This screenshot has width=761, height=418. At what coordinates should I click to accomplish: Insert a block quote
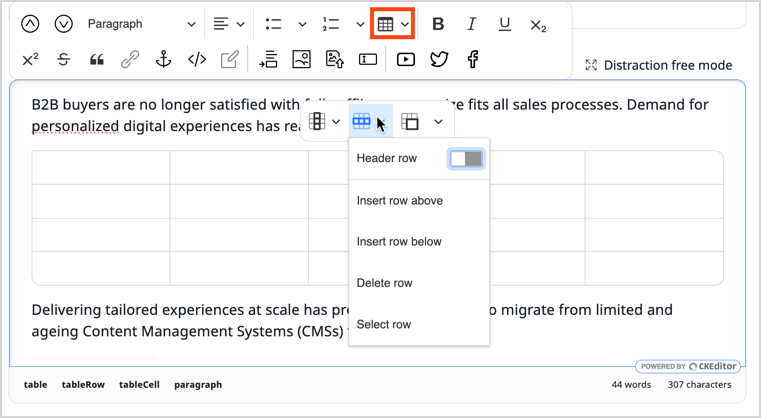point(97,60)
